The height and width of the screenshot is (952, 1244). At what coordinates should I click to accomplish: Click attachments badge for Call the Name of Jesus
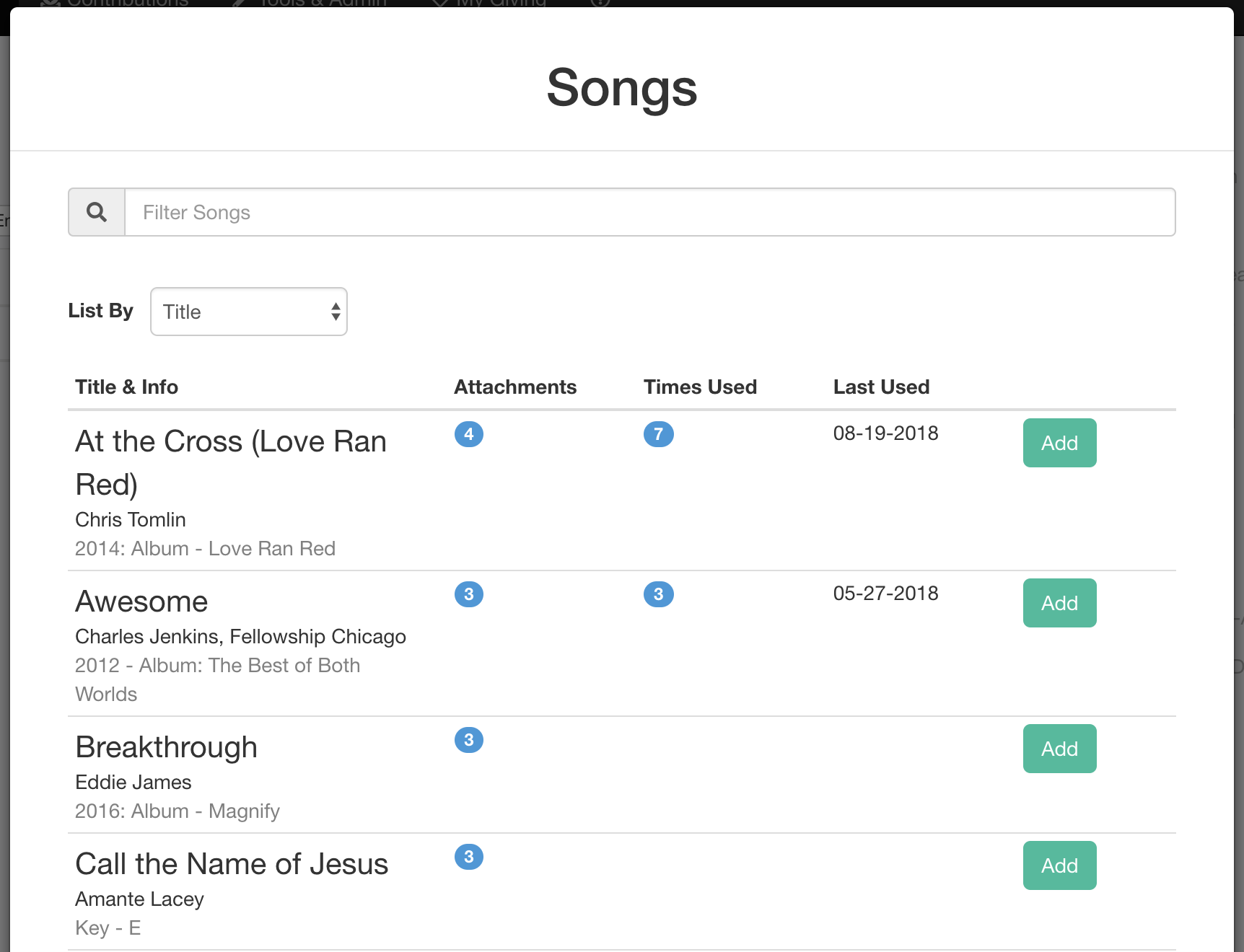tap(469, 857)
